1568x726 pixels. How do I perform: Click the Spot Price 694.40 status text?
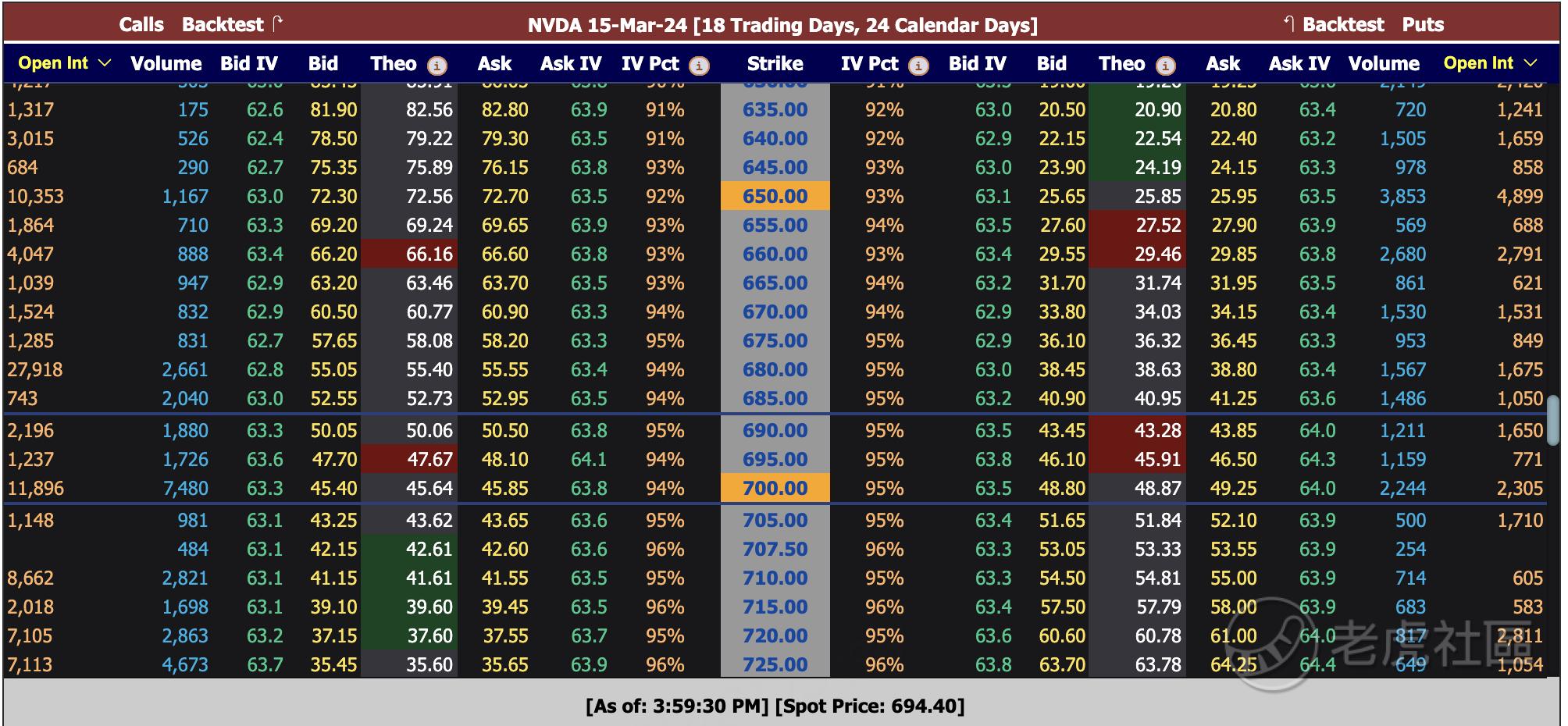[x=870, y=706]
